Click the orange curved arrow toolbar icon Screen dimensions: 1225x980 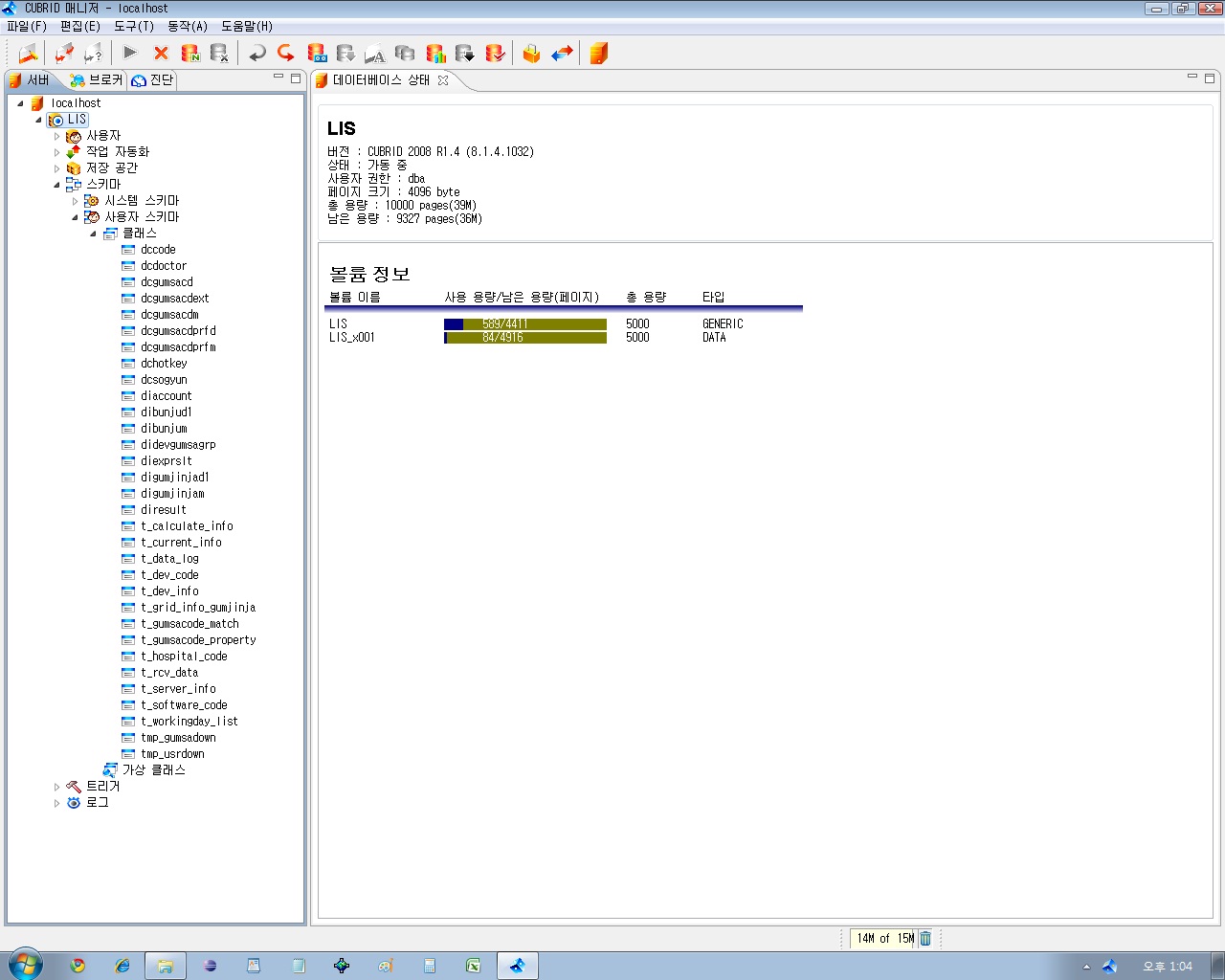(285, 53)
